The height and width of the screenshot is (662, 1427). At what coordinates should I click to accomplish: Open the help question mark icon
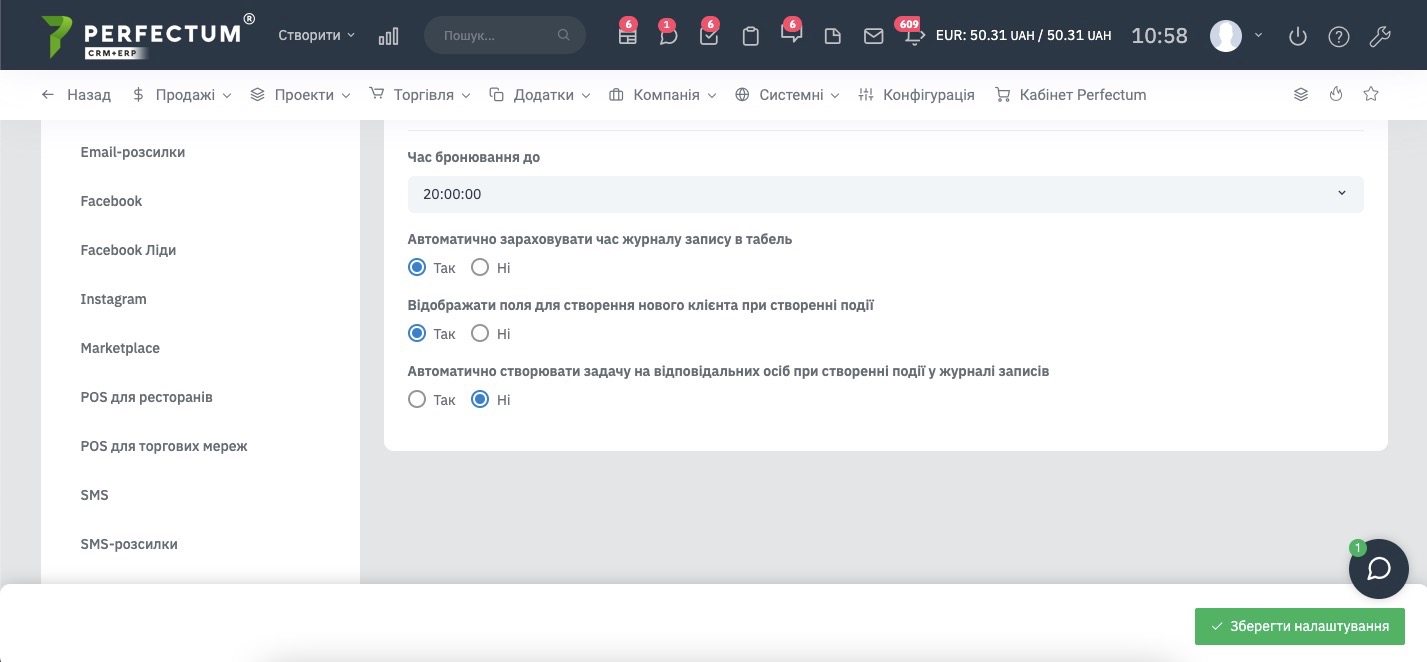tap(1338, 36)
